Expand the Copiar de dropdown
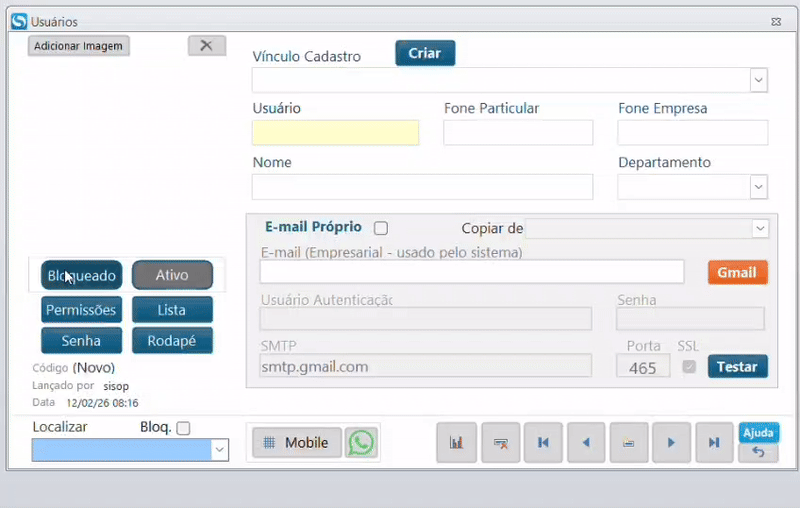This screenshot has width=800, height=508. 759,228
